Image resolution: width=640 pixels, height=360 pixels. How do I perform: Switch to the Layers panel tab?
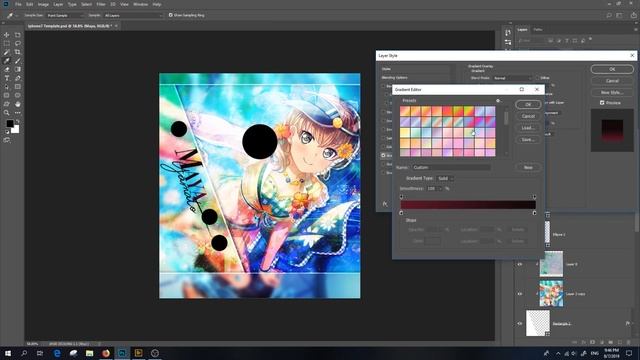tap(522, 29)
